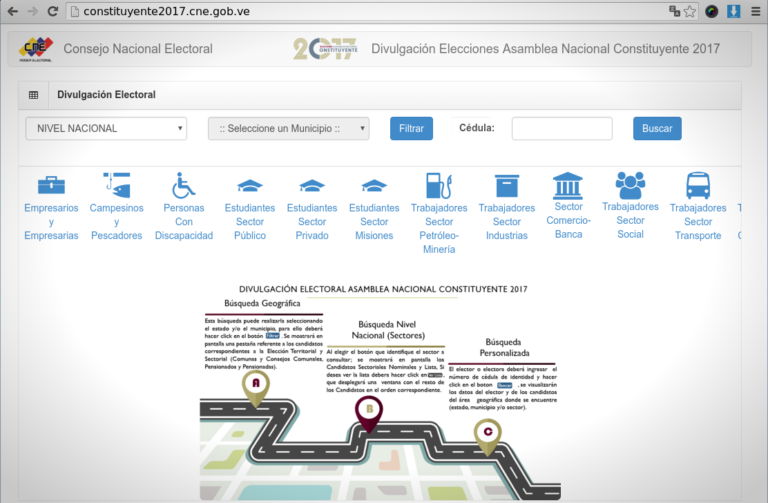This screenshot has width=768, height=503.
Task: Click the Búsqueda Personalizada heading
Action: pos(504,347)
